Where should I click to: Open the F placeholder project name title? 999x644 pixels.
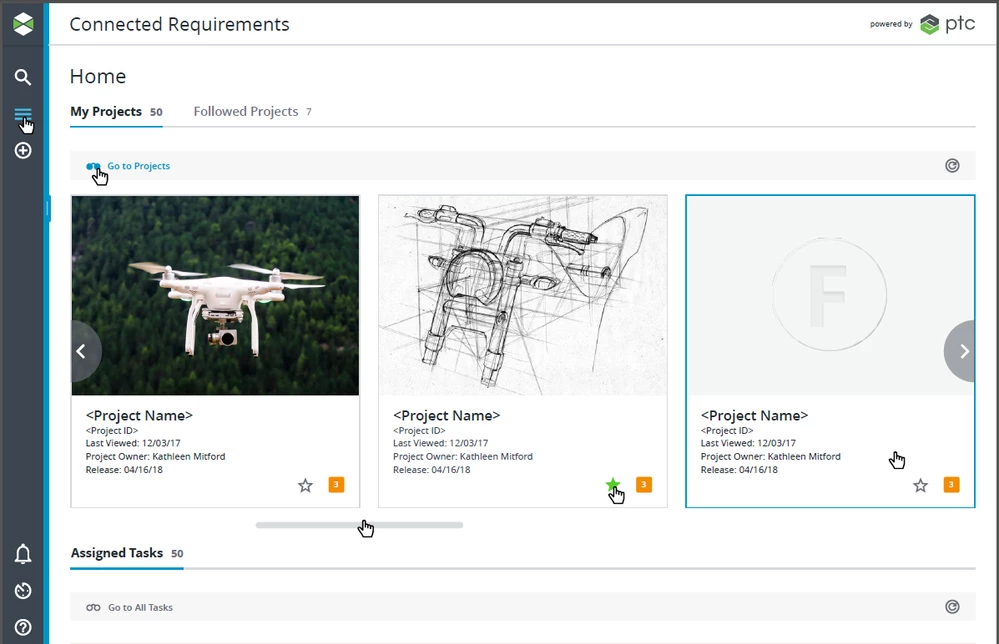[754, 415]
